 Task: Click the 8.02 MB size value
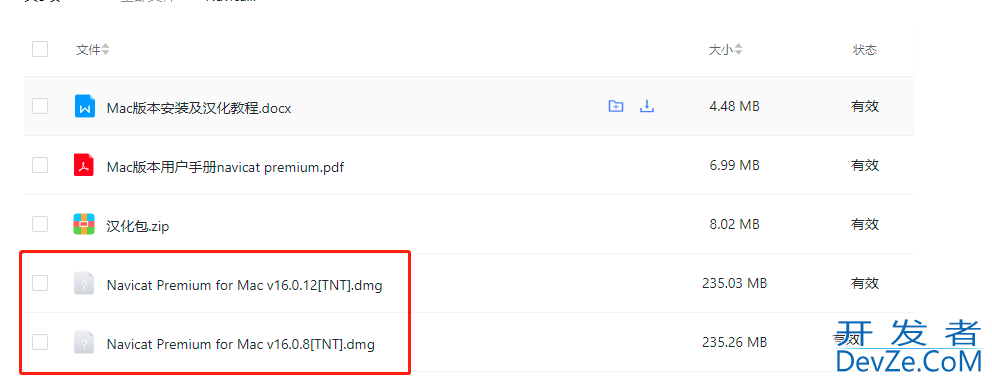tap(735, 224)
